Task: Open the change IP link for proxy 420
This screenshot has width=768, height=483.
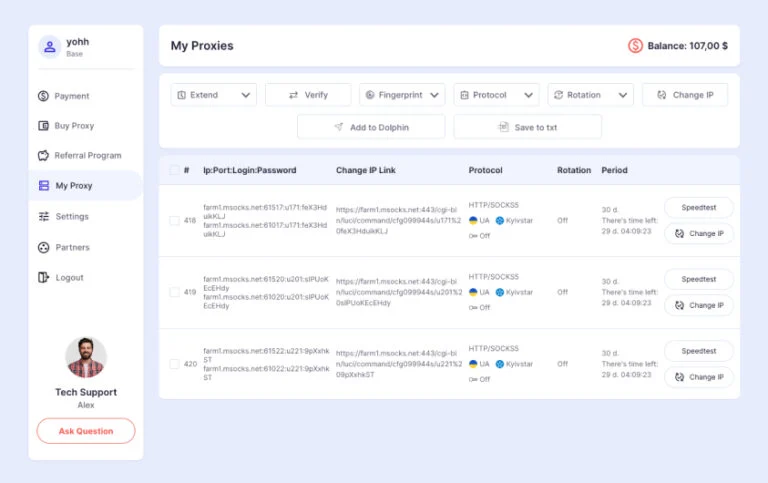Action: coord(399,364)
